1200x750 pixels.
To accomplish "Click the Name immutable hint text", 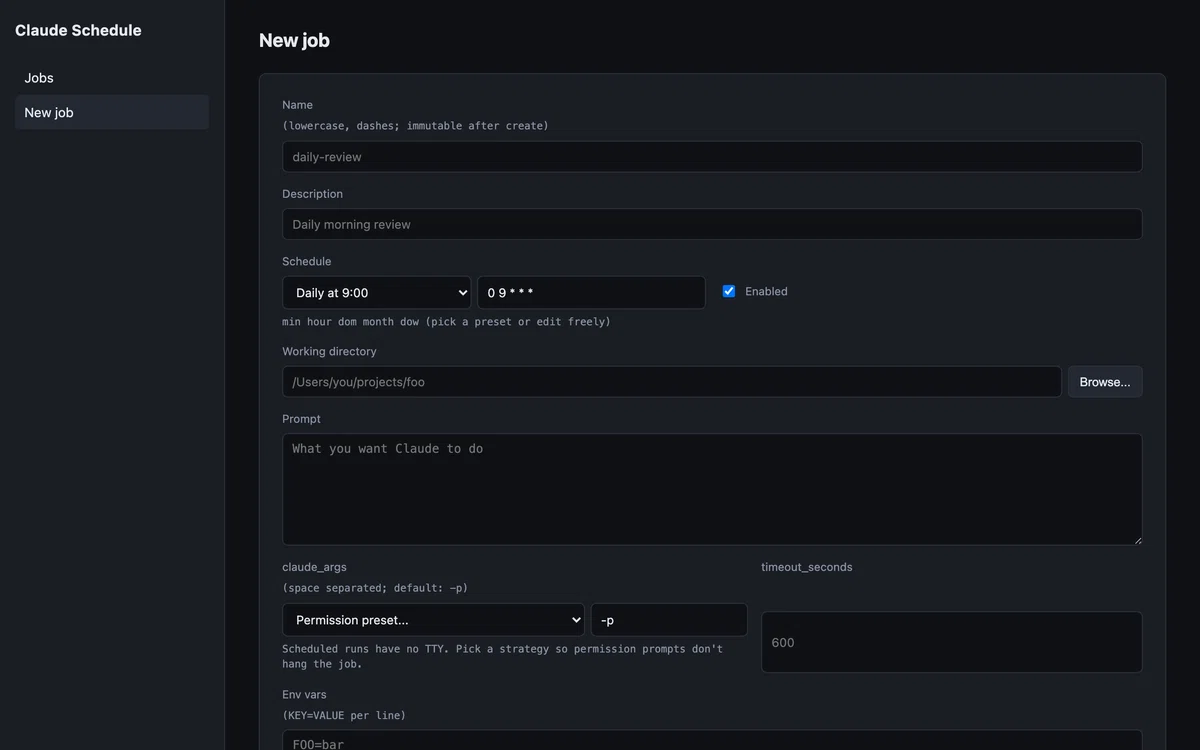I will point(415,126).
